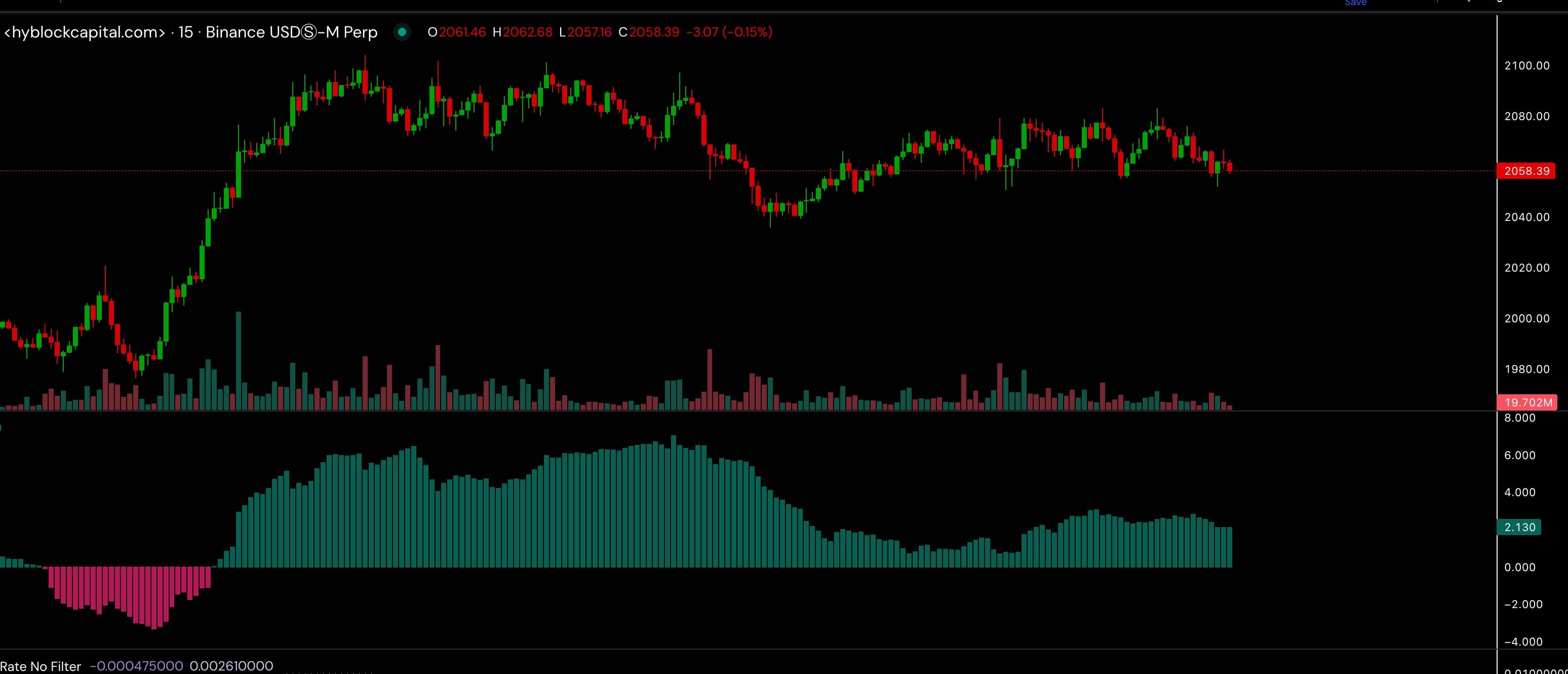Click the -3.07 (-0.15%) change value
Screen dimensions: 1568x674
tap(729, 31)
